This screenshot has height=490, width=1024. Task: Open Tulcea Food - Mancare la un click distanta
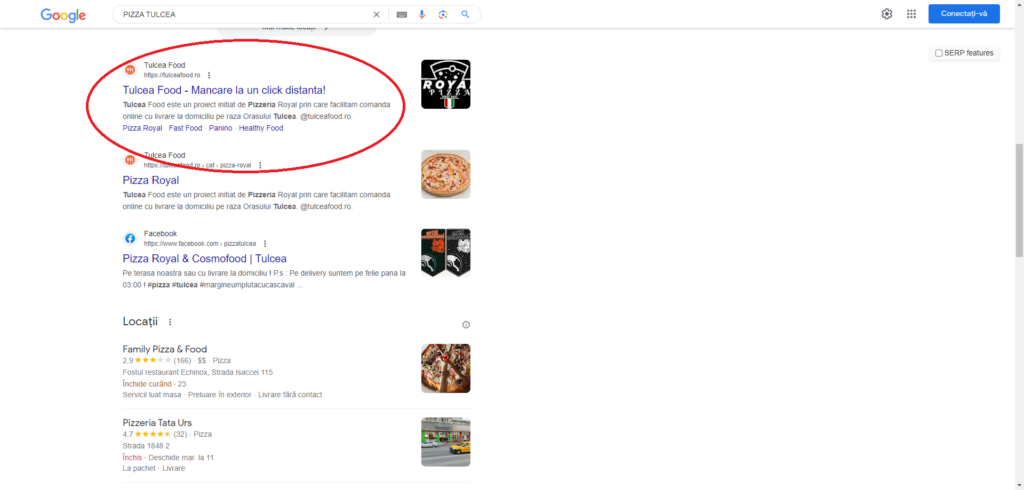pyautogui.click(x=224, y=90)
